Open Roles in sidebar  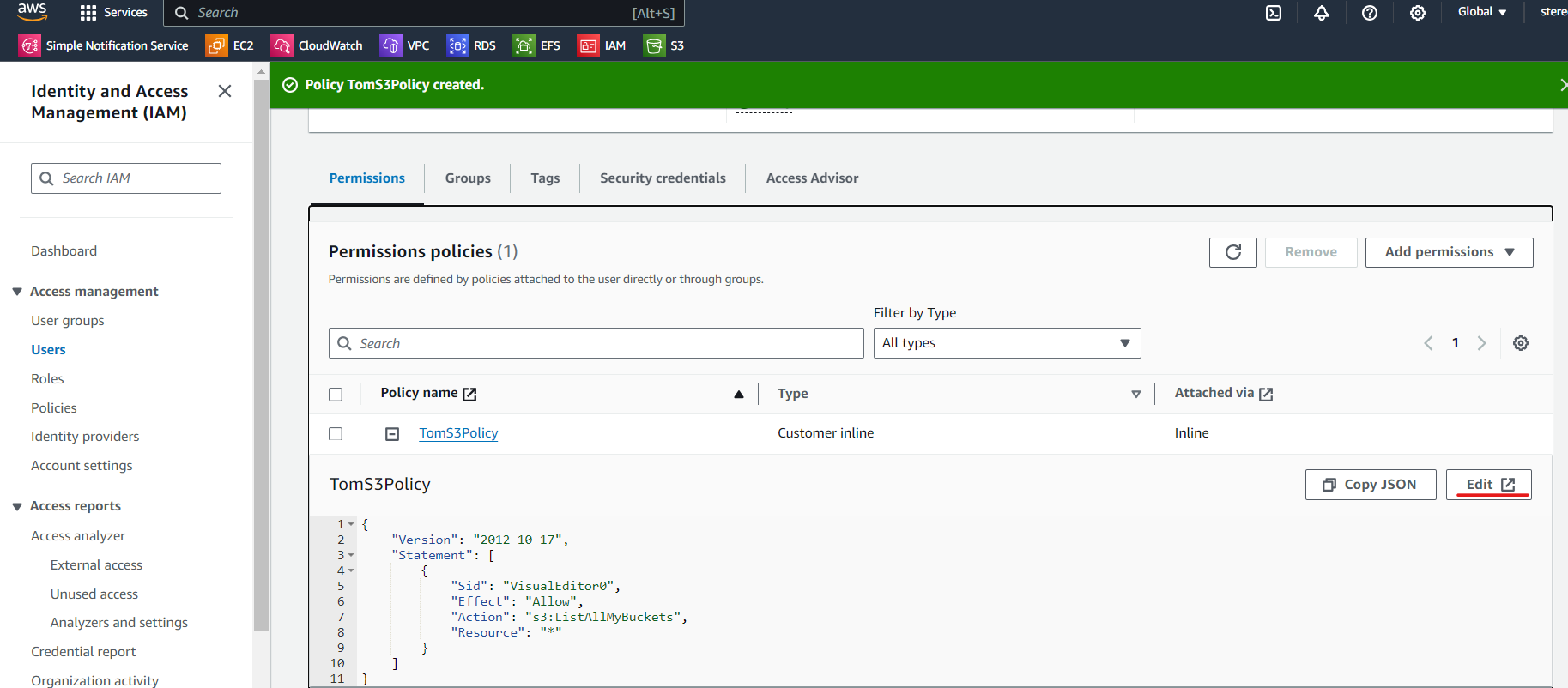click(47, 379)
